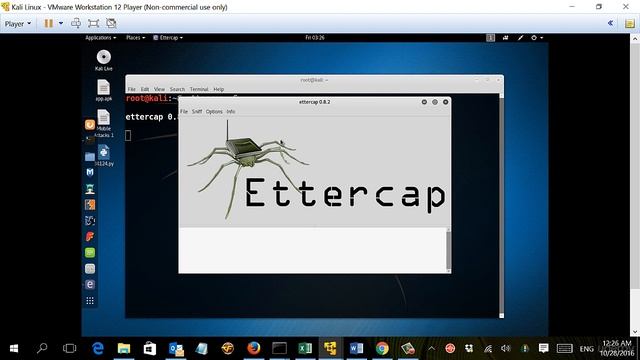Open Windows Action Center notifications
This screenshot has height=360, width=640.
coord(543,348)
